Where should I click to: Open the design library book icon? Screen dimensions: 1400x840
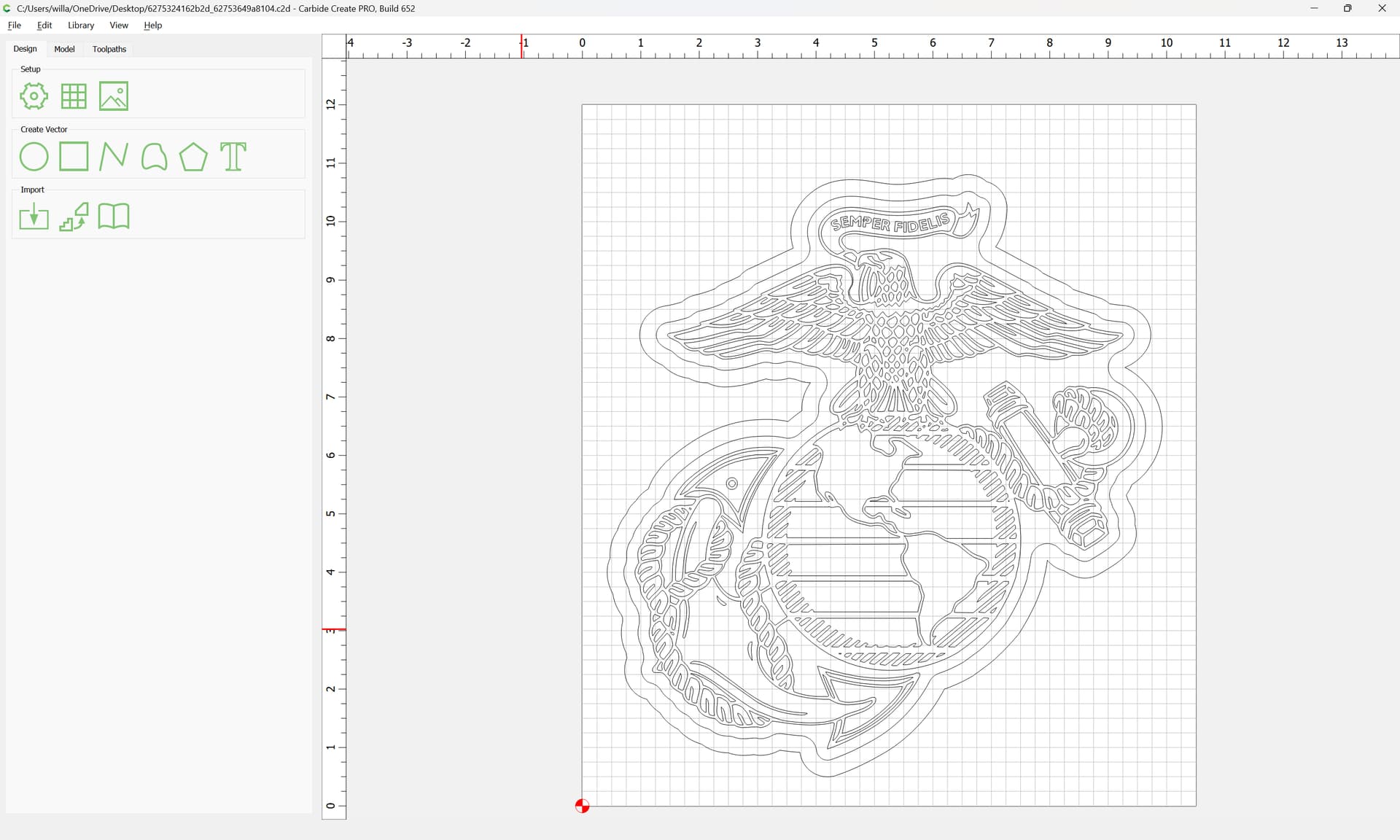(x=114, y=217)
